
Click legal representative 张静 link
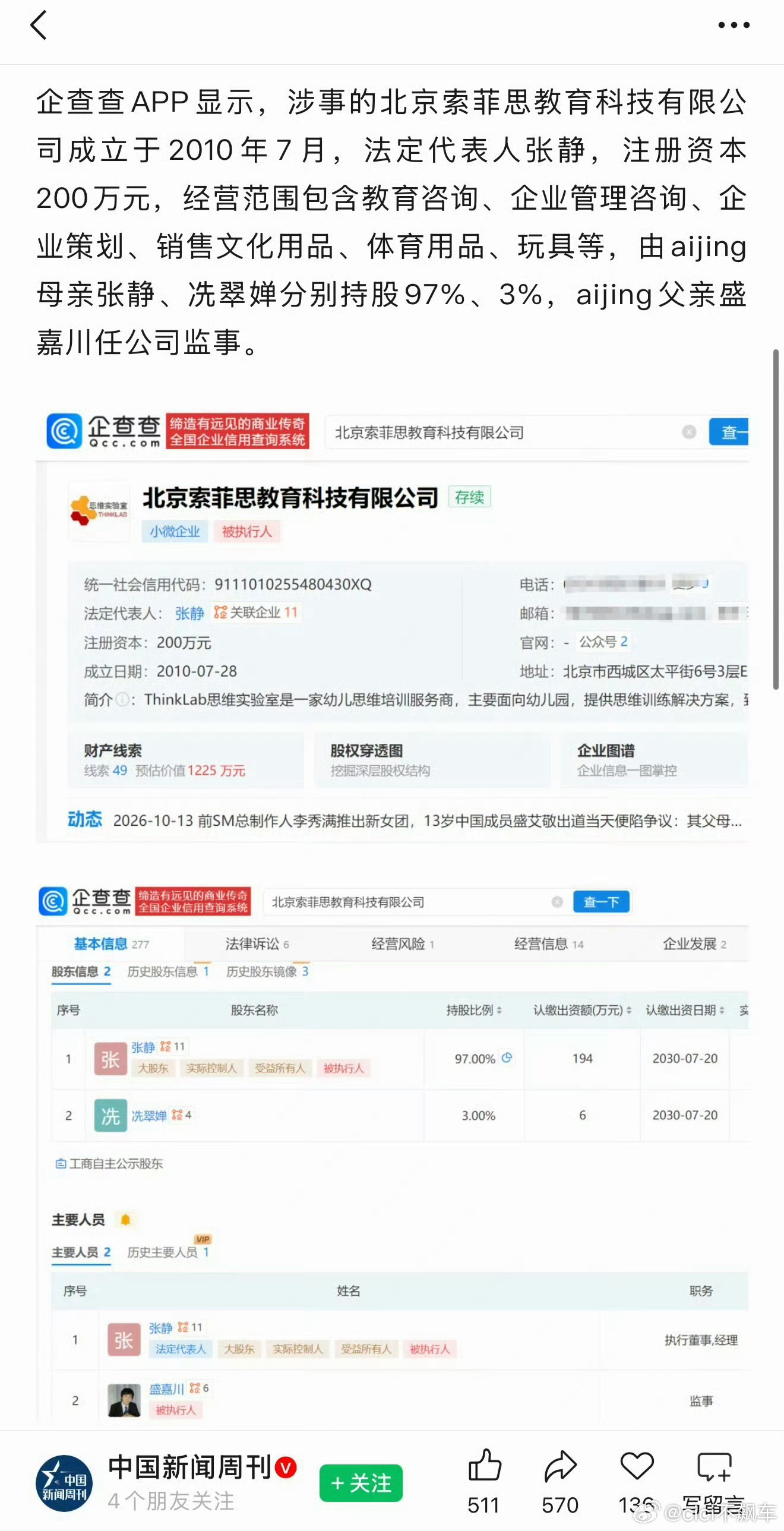tap(189, 613)
